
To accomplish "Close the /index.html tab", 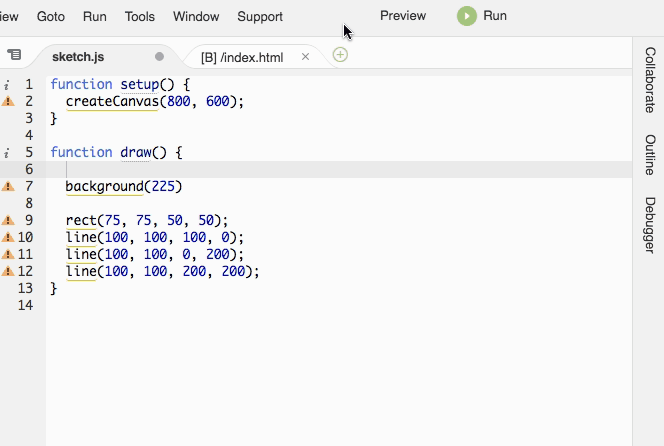I will click(305, 57).
